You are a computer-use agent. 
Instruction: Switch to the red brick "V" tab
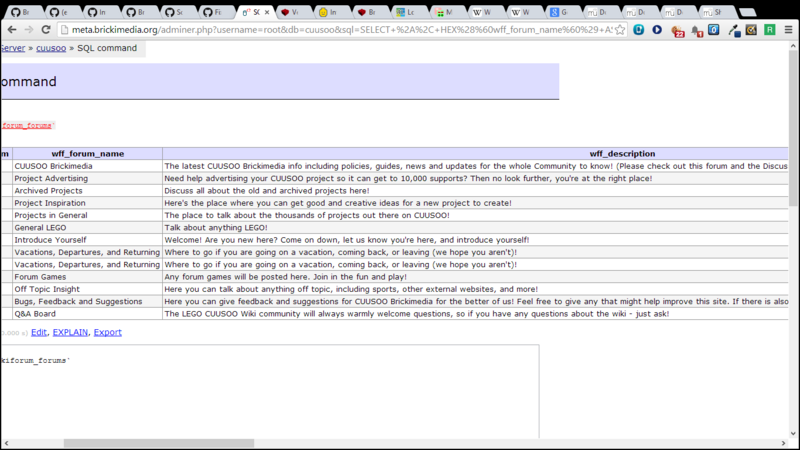pos(292,12)
